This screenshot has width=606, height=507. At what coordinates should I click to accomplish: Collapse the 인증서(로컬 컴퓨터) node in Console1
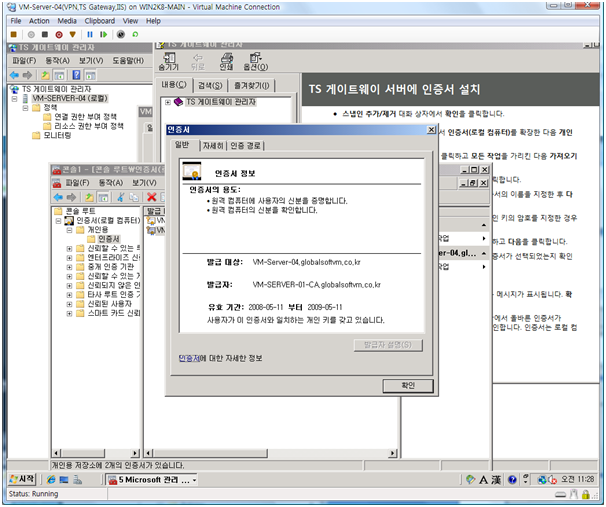click(58, 221)
